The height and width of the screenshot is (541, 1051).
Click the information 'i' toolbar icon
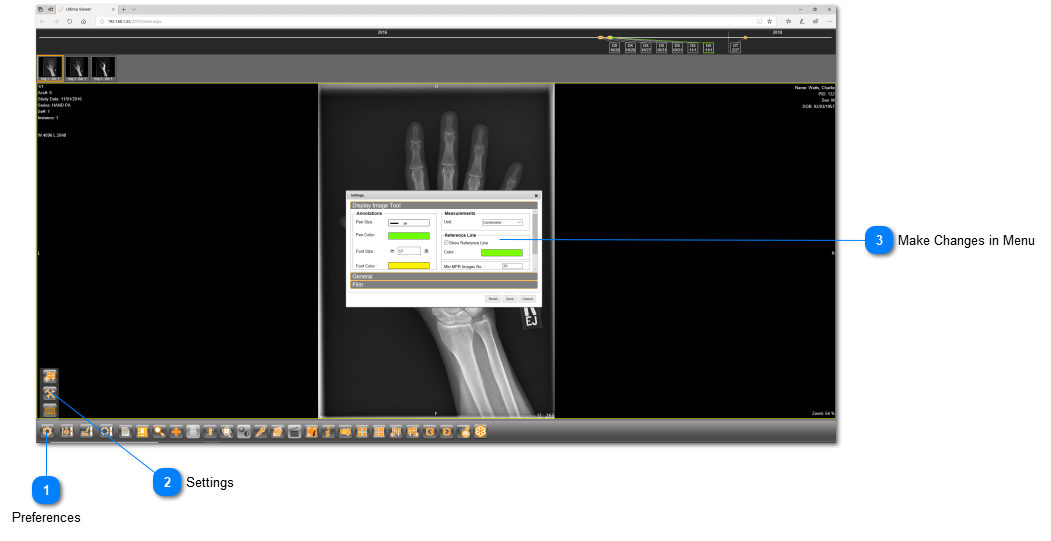coord(327,432)
